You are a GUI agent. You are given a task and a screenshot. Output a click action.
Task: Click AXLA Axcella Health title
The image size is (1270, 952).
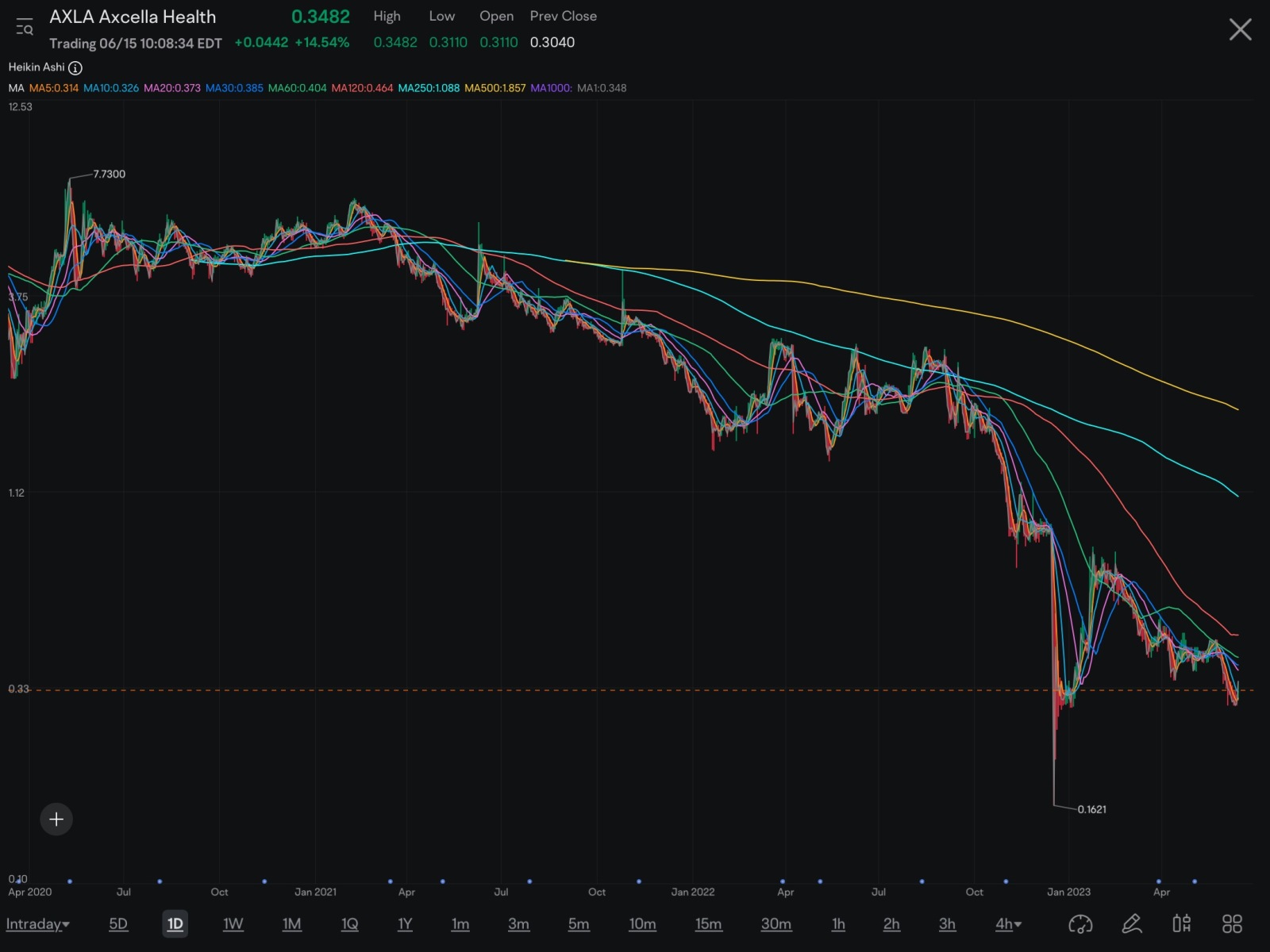133,17
